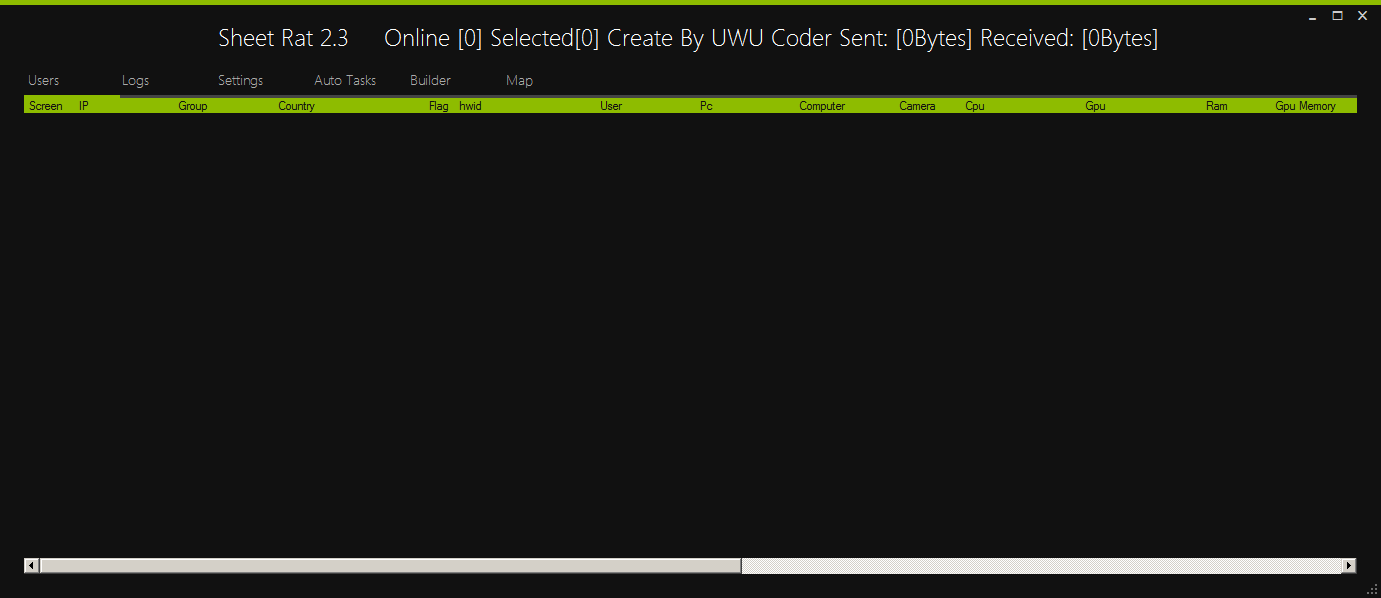Viewport: 1381px width, 598px height.
Task: Click the Gpu Memory column header
Action: pos(1305,106)
